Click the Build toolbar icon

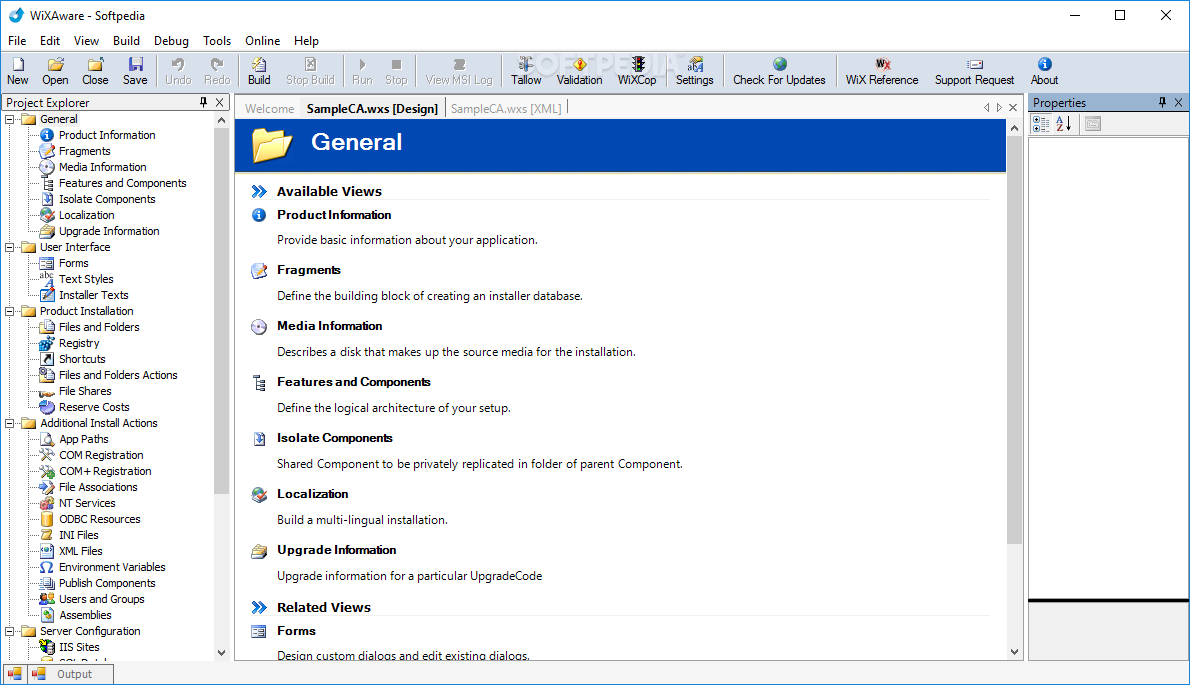point(259,71)
